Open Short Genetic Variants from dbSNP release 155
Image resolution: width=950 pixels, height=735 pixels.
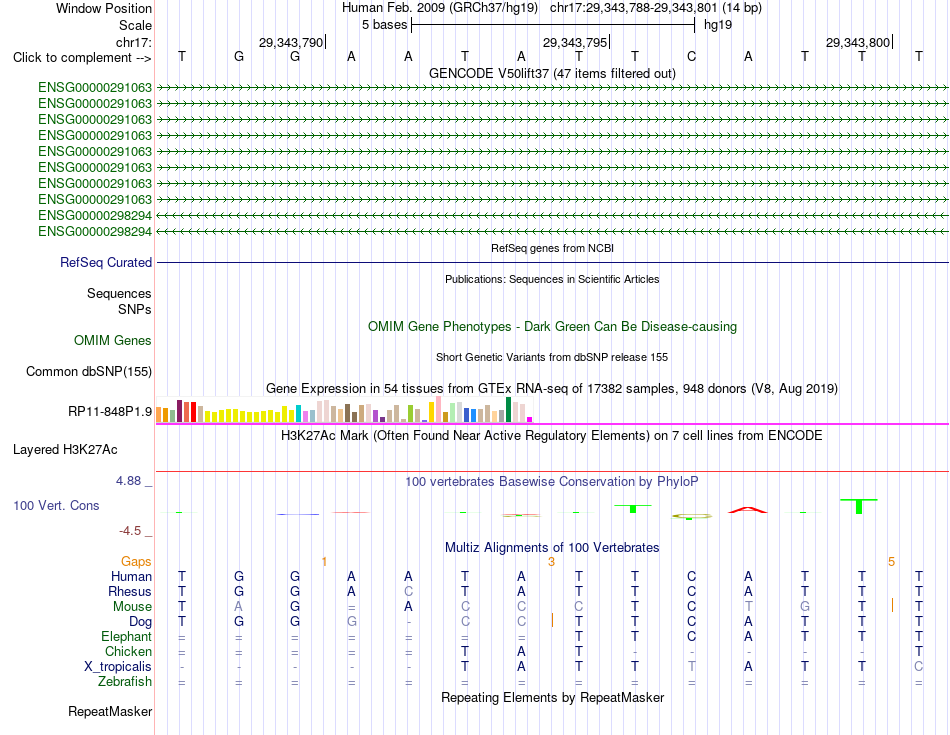point(552,358)
